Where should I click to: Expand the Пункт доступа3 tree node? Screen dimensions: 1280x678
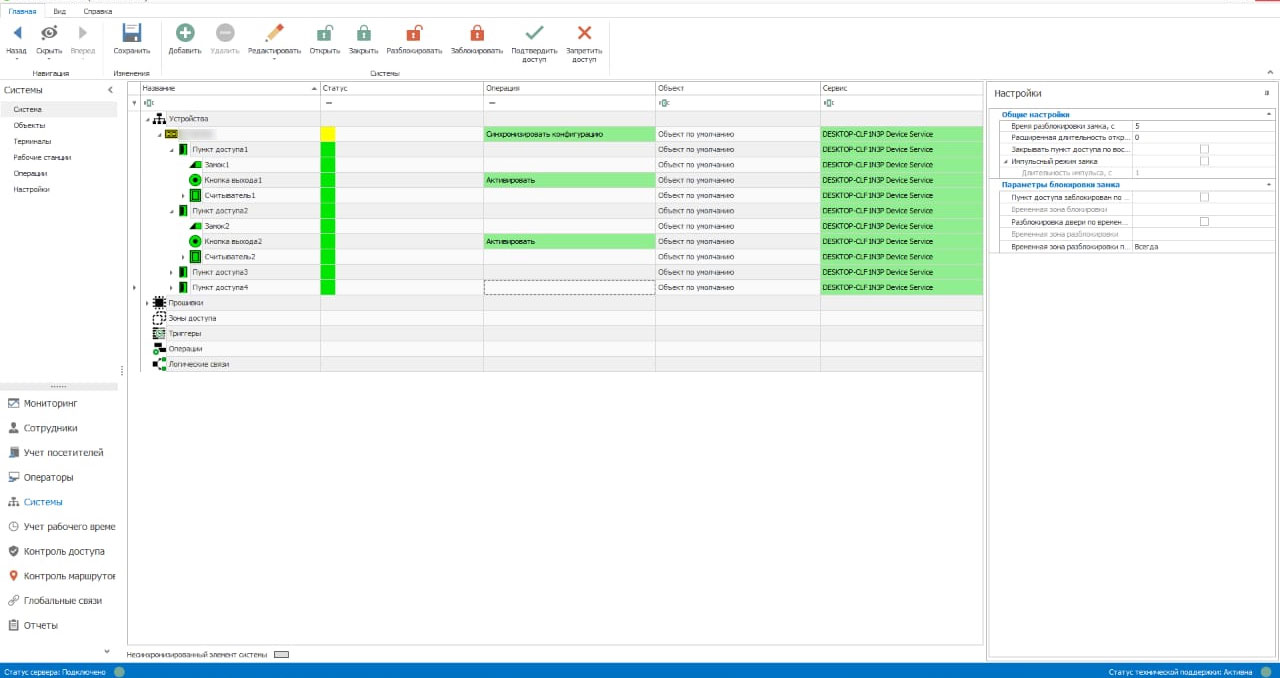(x=171, y=272)
